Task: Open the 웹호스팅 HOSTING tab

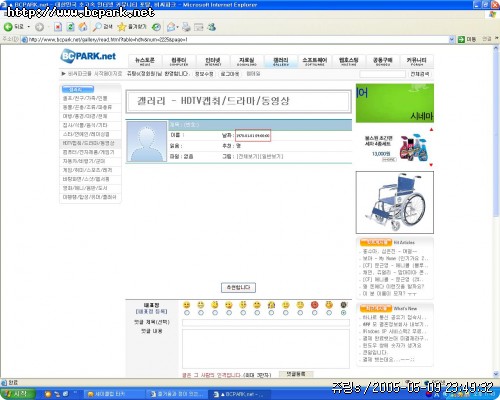Action: click(349, 61)
